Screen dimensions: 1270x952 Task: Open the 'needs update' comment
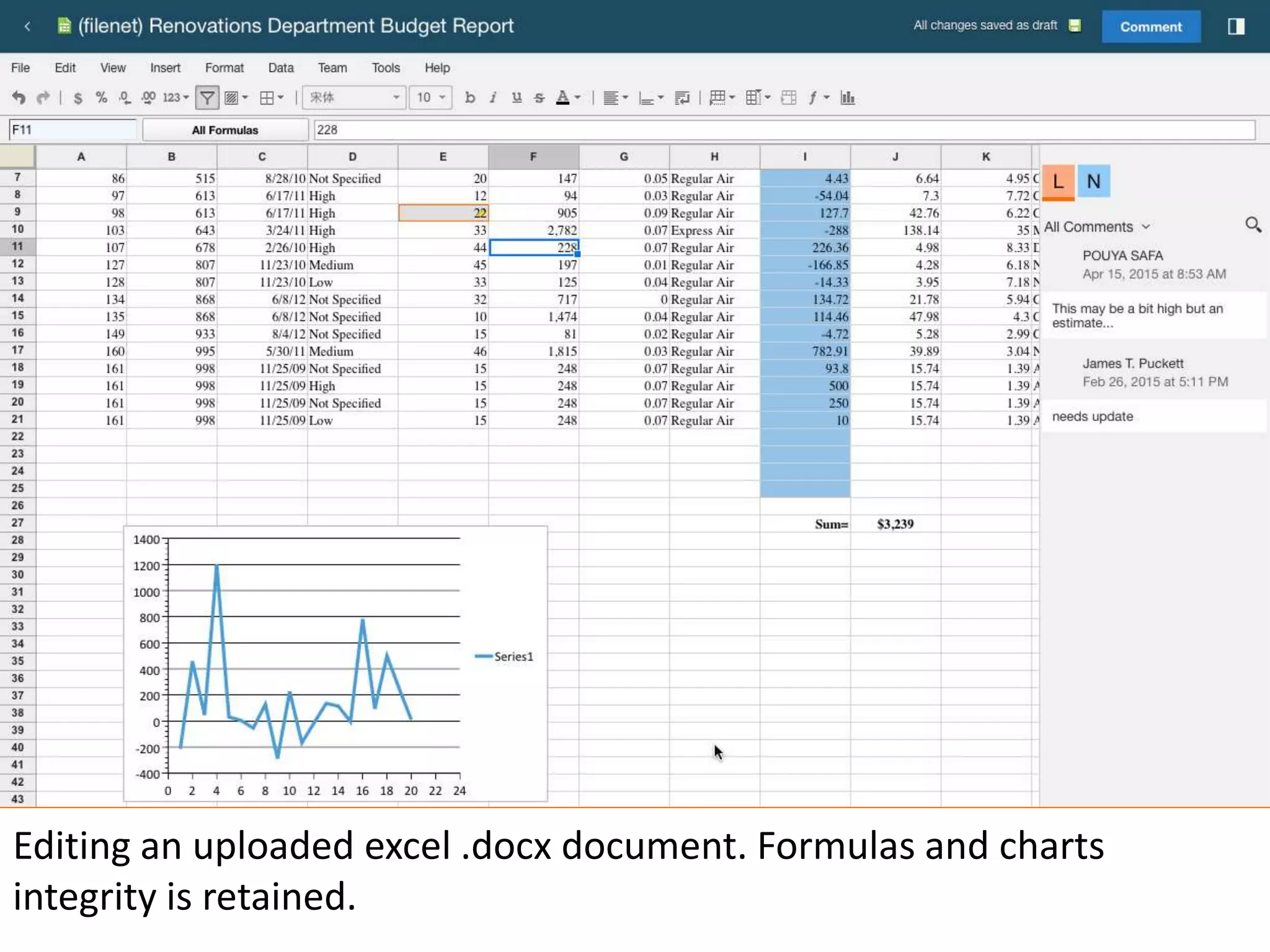click(1155, 416)
